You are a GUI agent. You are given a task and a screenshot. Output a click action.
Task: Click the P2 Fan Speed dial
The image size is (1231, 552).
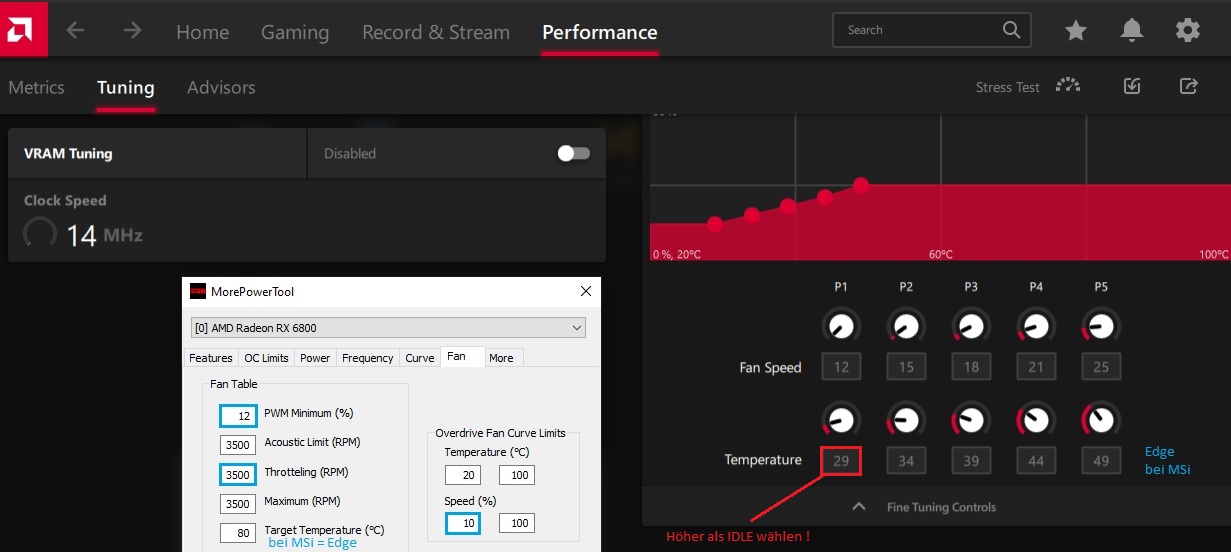pyautogui.click(x=906, y=325)
